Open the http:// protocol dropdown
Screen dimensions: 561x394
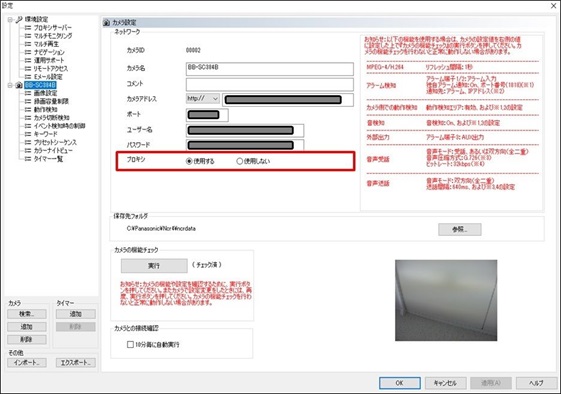coord(203,98)
